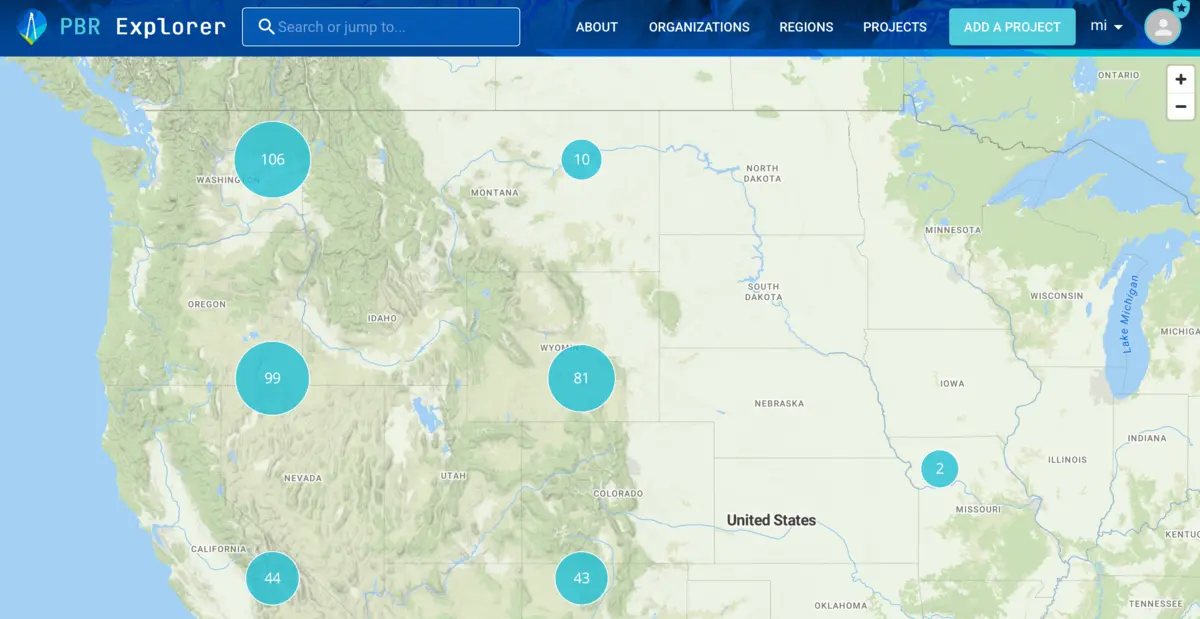The width and height of the screenshot is (1200, 619).
Task: Open the About menu item
Action: tap(596, 27)
